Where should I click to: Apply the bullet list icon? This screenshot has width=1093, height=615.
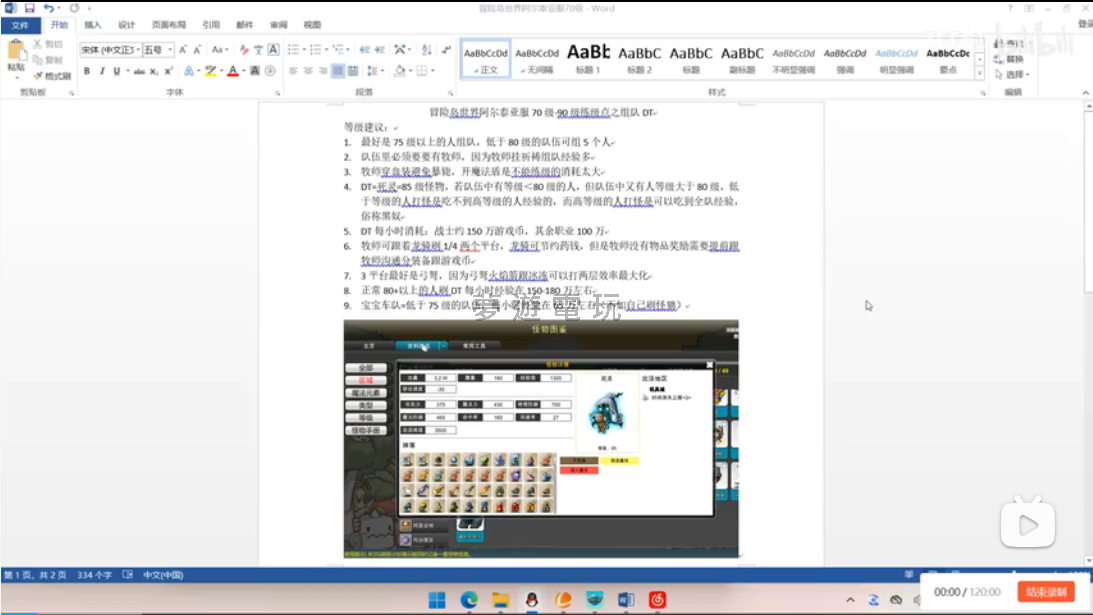point(294,50)
